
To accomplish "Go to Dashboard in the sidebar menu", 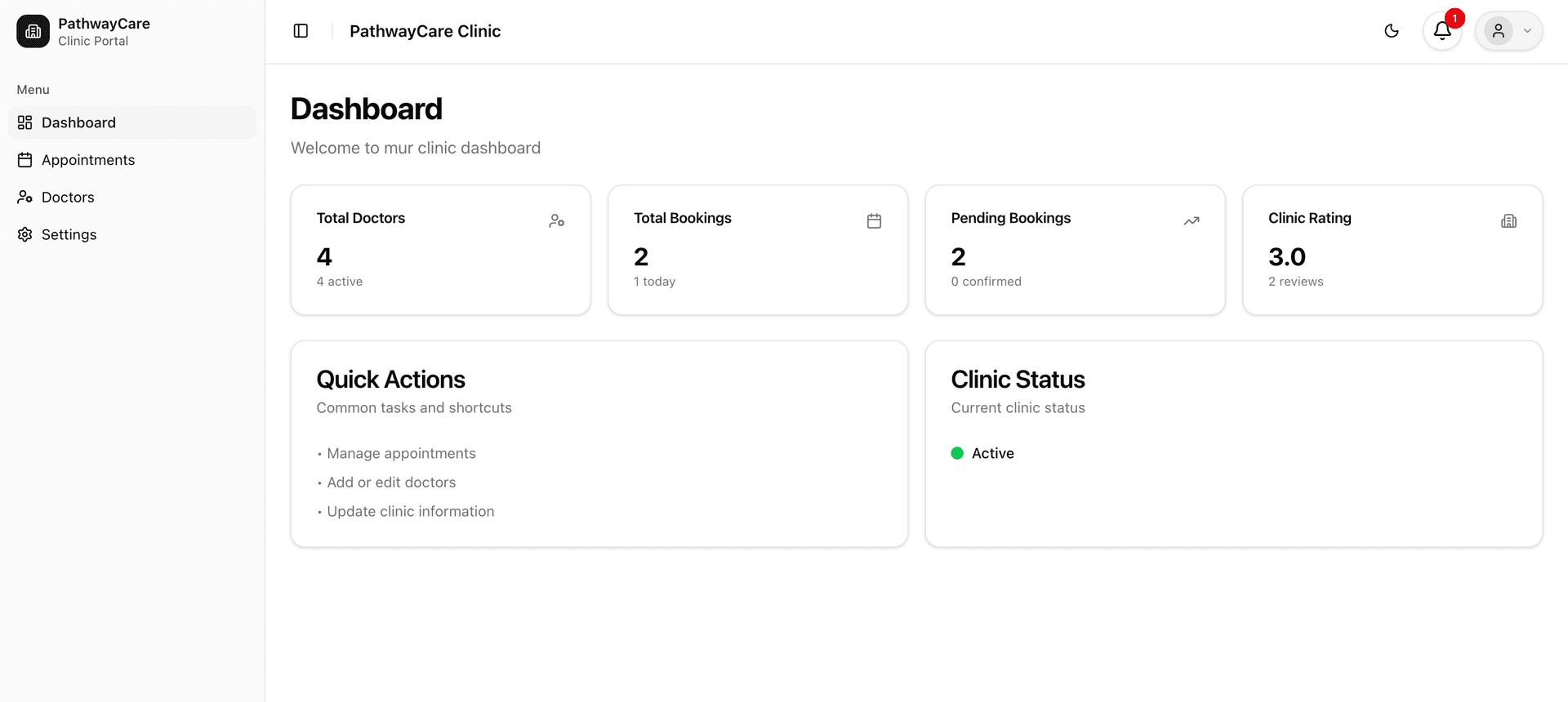I will coord(132,122).
